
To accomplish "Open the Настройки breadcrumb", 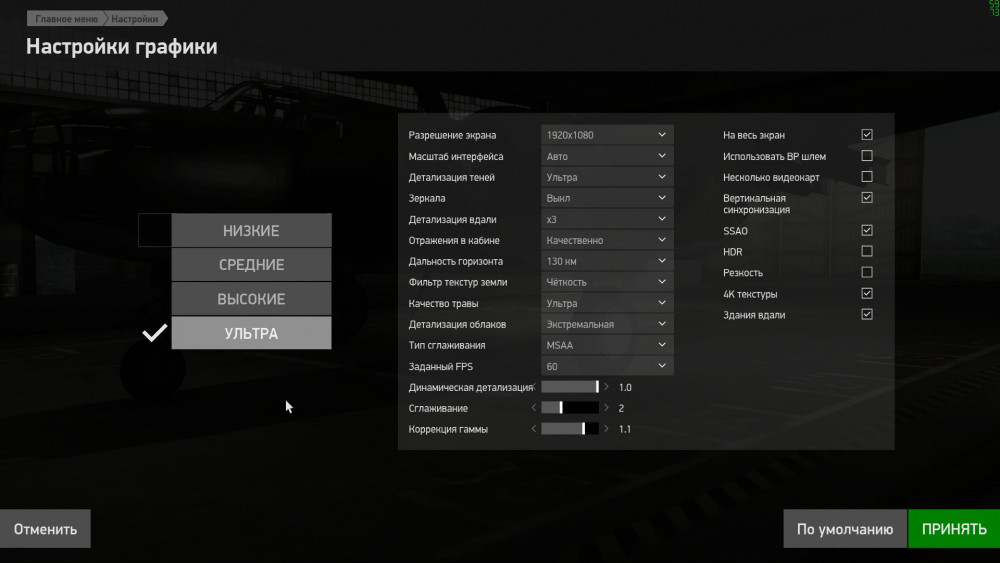I will (135, 18).
